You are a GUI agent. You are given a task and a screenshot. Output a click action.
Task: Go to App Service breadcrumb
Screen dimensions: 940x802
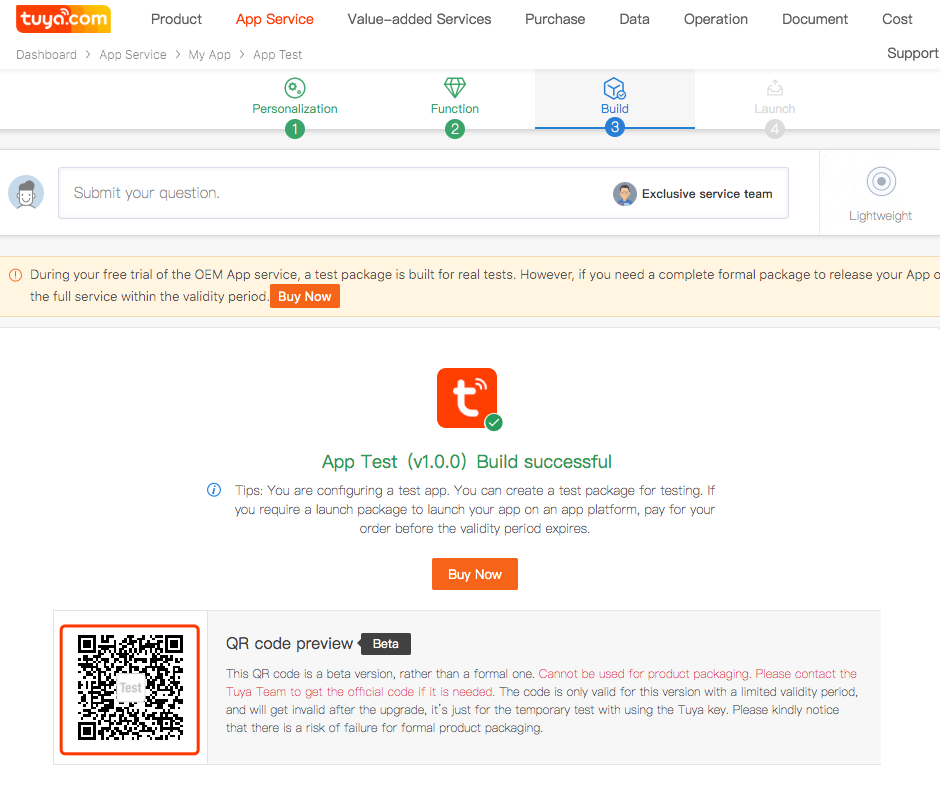[x=133, y=55]
